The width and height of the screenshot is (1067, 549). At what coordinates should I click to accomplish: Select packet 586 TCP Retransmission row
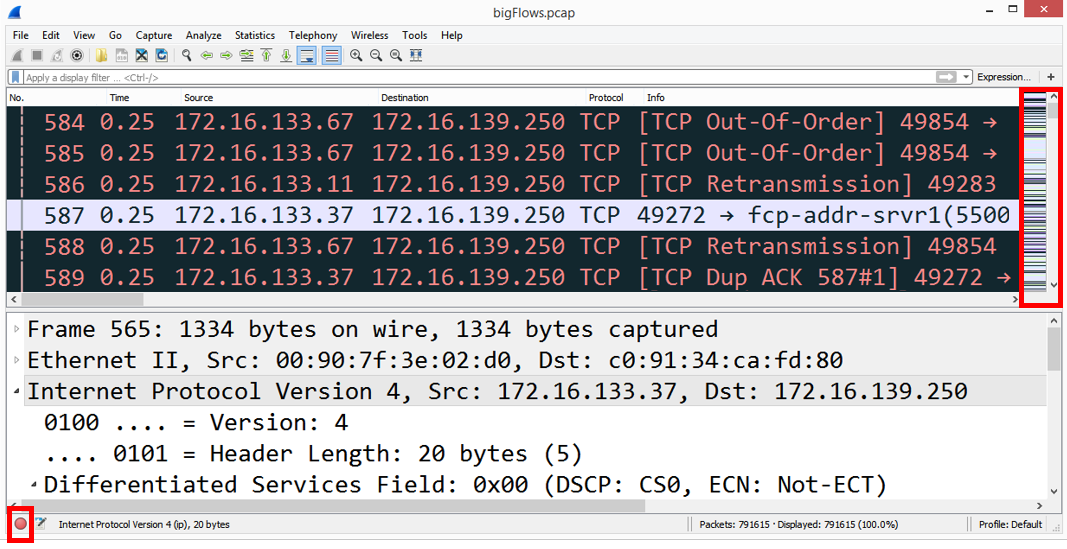point(513,184)
